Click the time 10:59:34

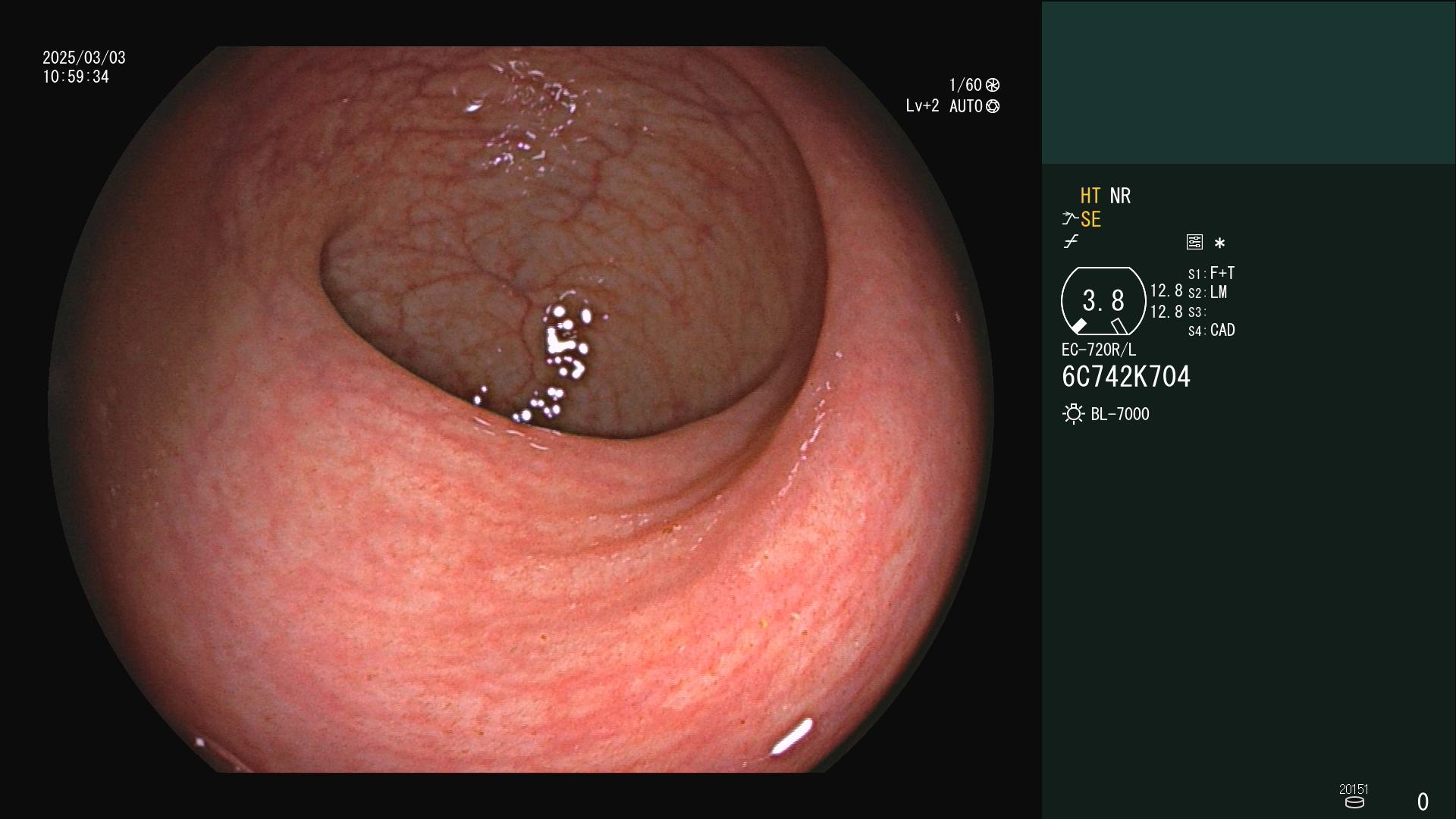(x=76, y=77)
